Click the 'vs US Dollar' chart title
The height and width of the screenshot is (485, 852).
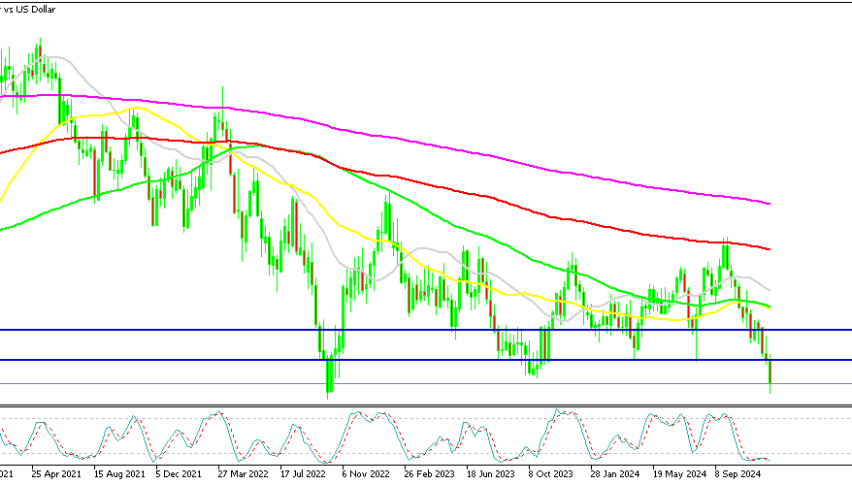point(28,9)
